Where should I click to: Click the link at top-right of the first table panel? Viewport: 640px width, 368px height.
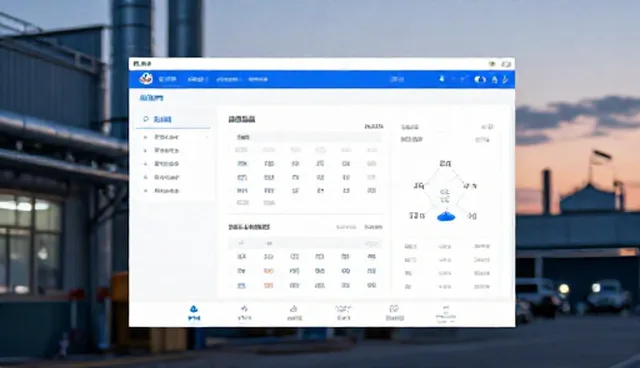373,126
